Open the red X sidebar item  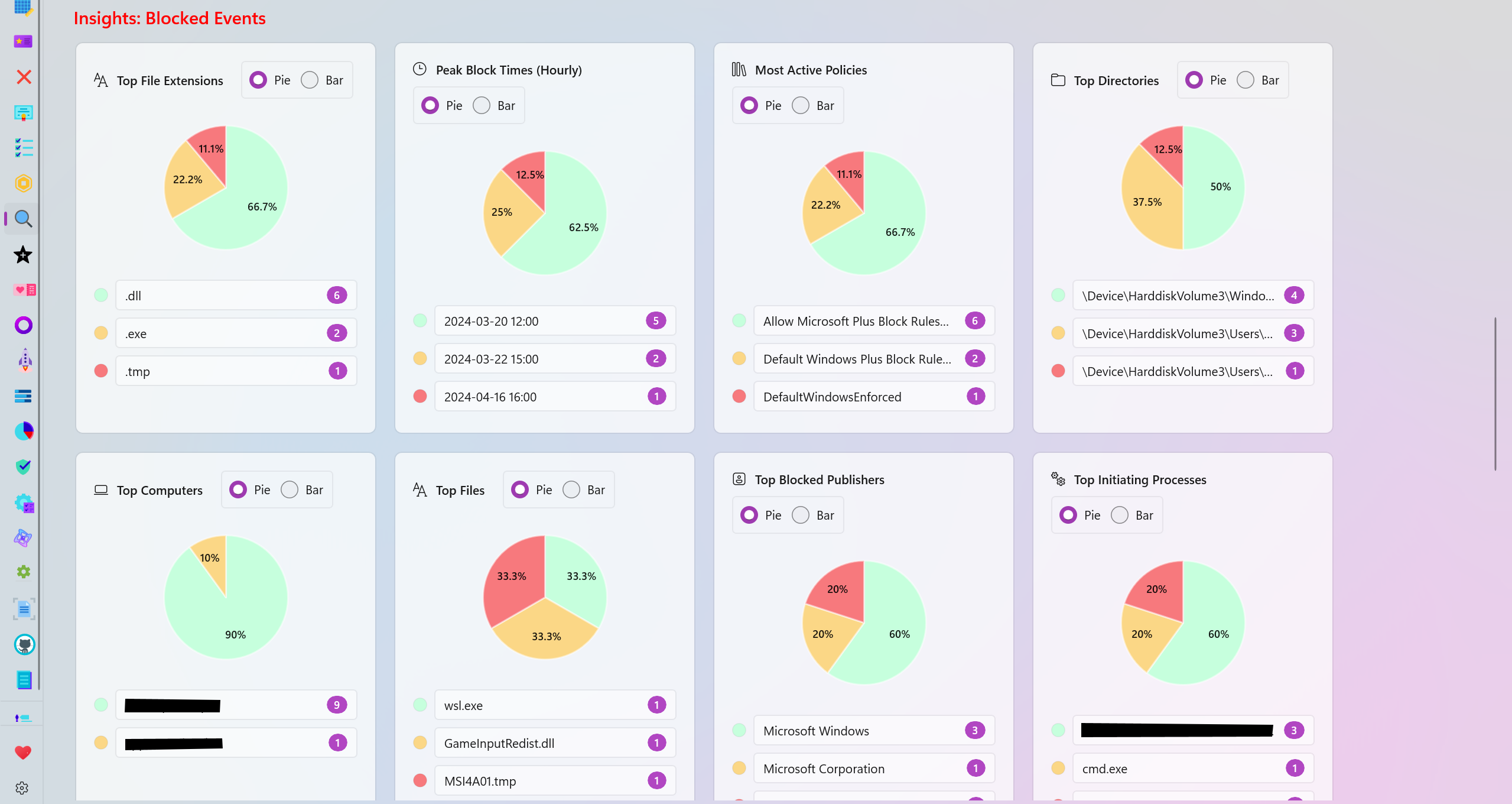point(24,77)
